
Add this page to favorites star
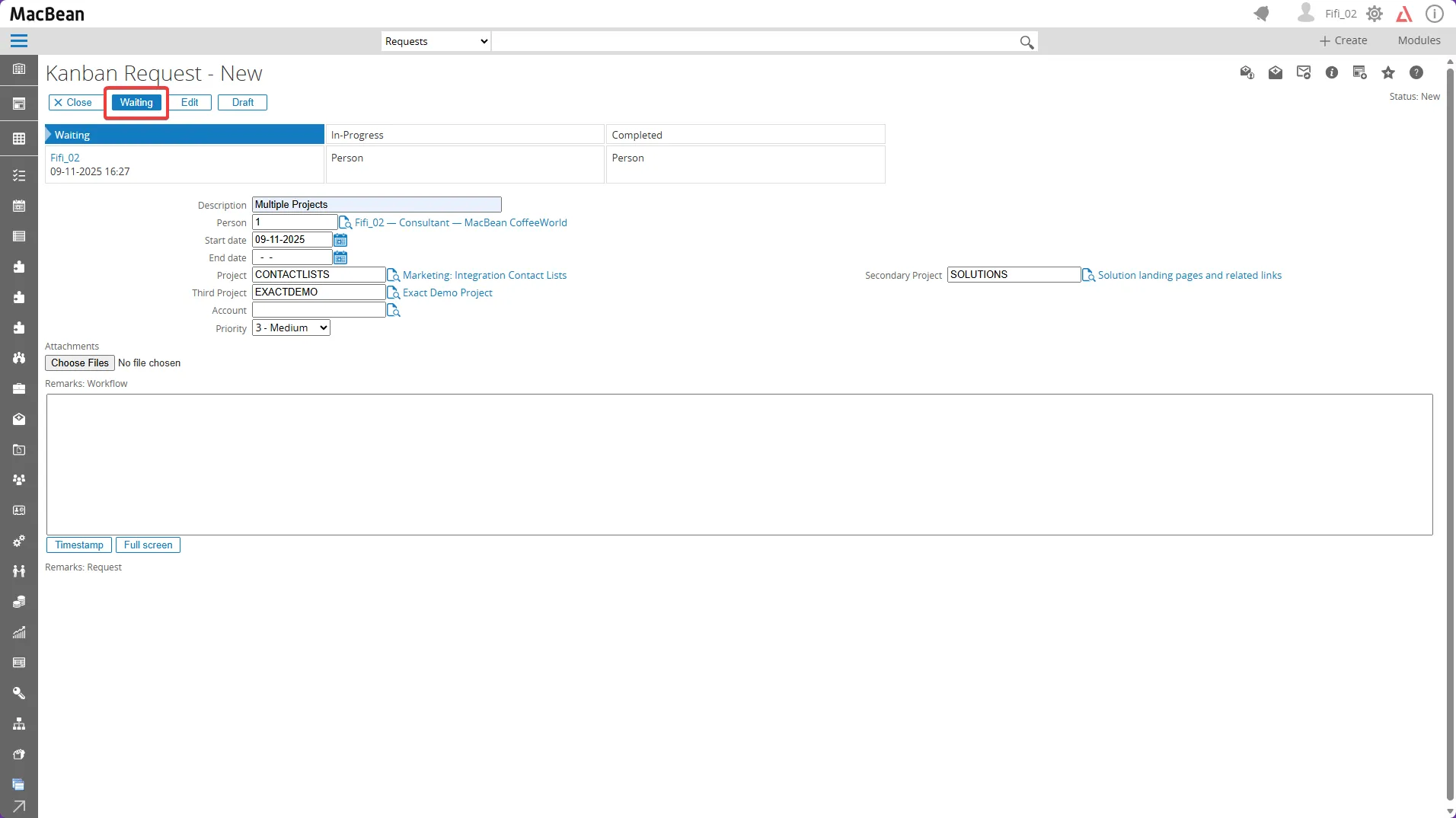pyautogui.click(x=1387, y=73)
